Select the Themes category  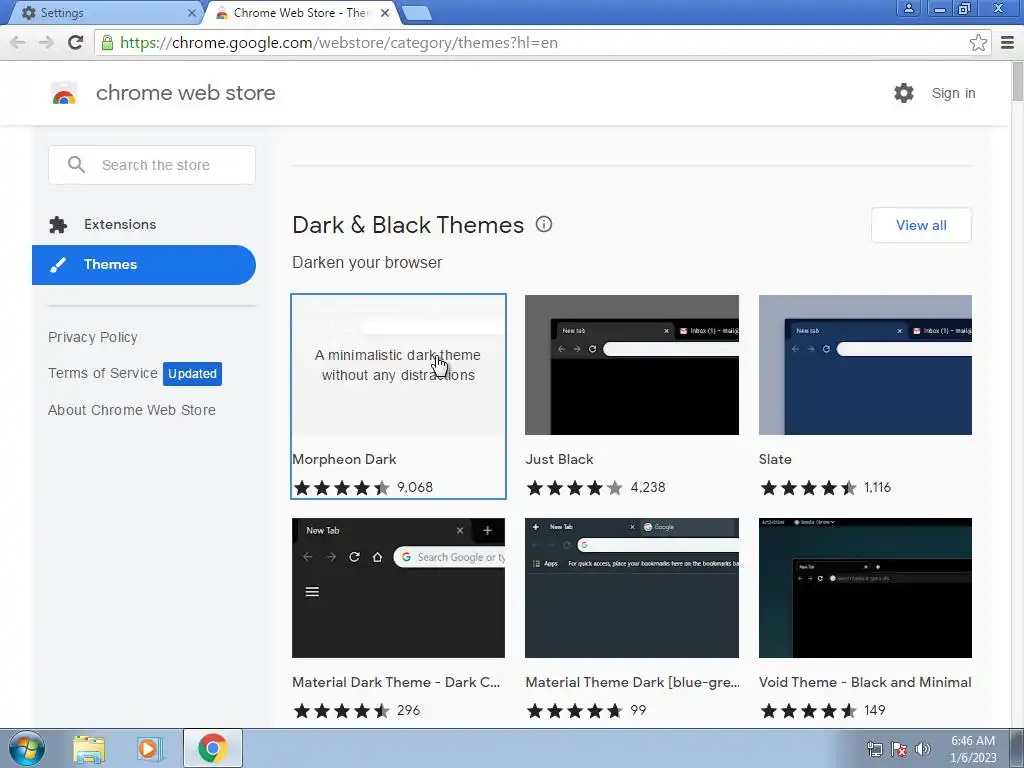(x=144, y=264)
